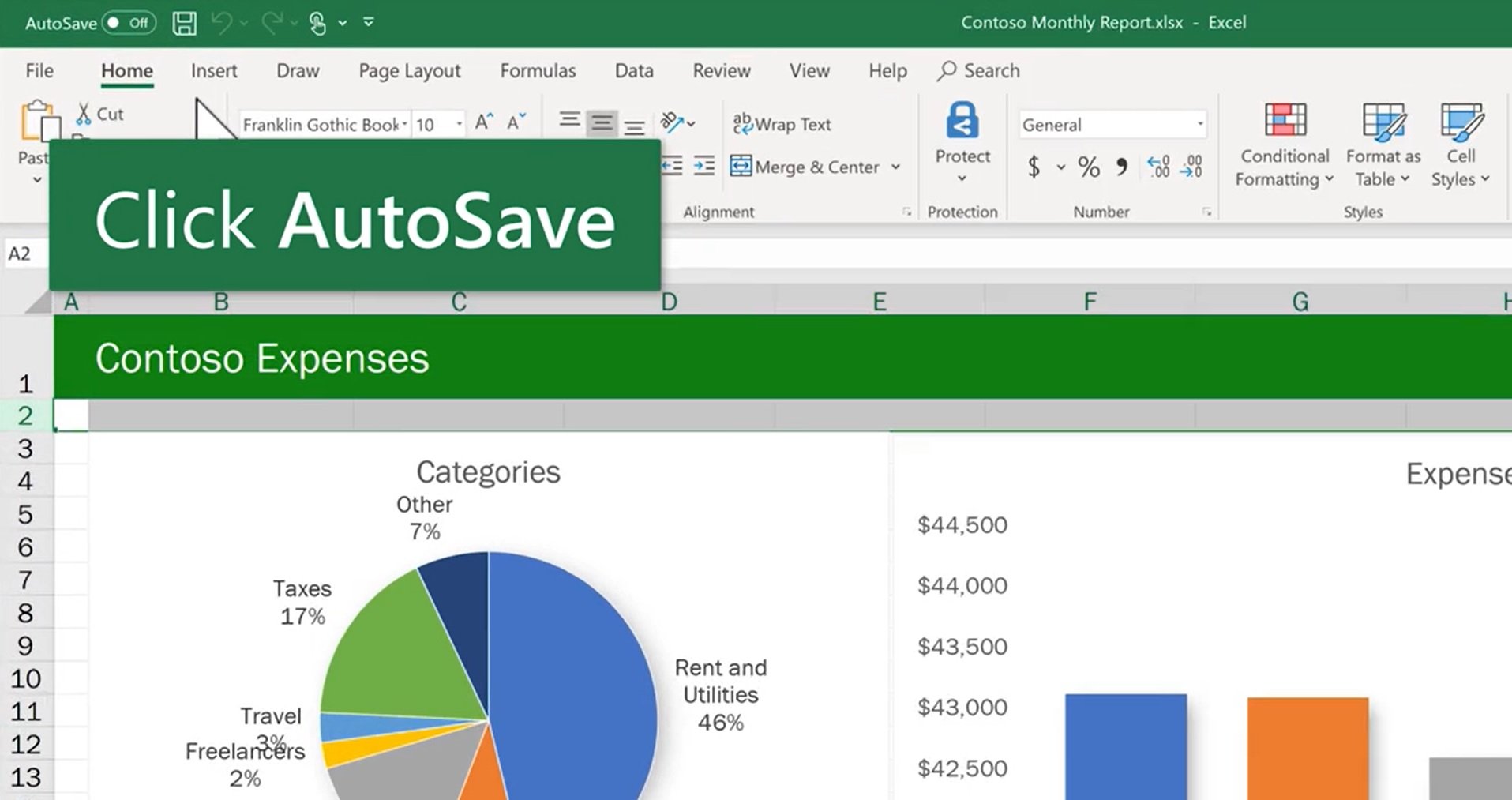1512x800 pixels.
Task: Open the File menu
Action: [39, 71]
